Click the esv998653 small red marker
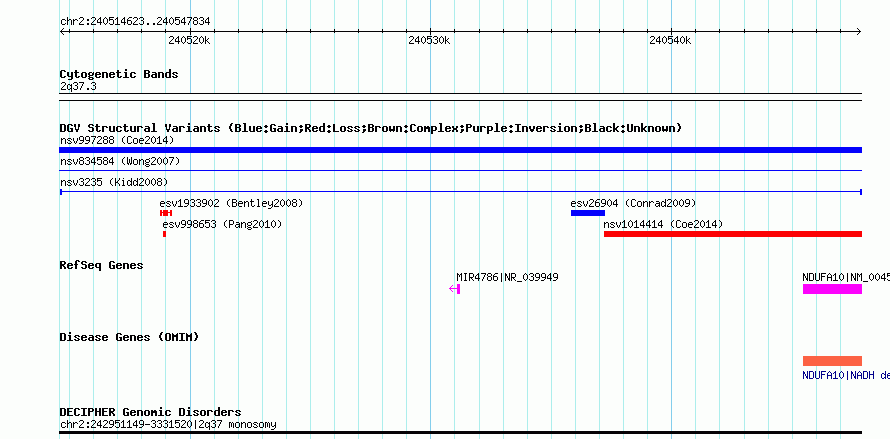 tap(165, 234)
